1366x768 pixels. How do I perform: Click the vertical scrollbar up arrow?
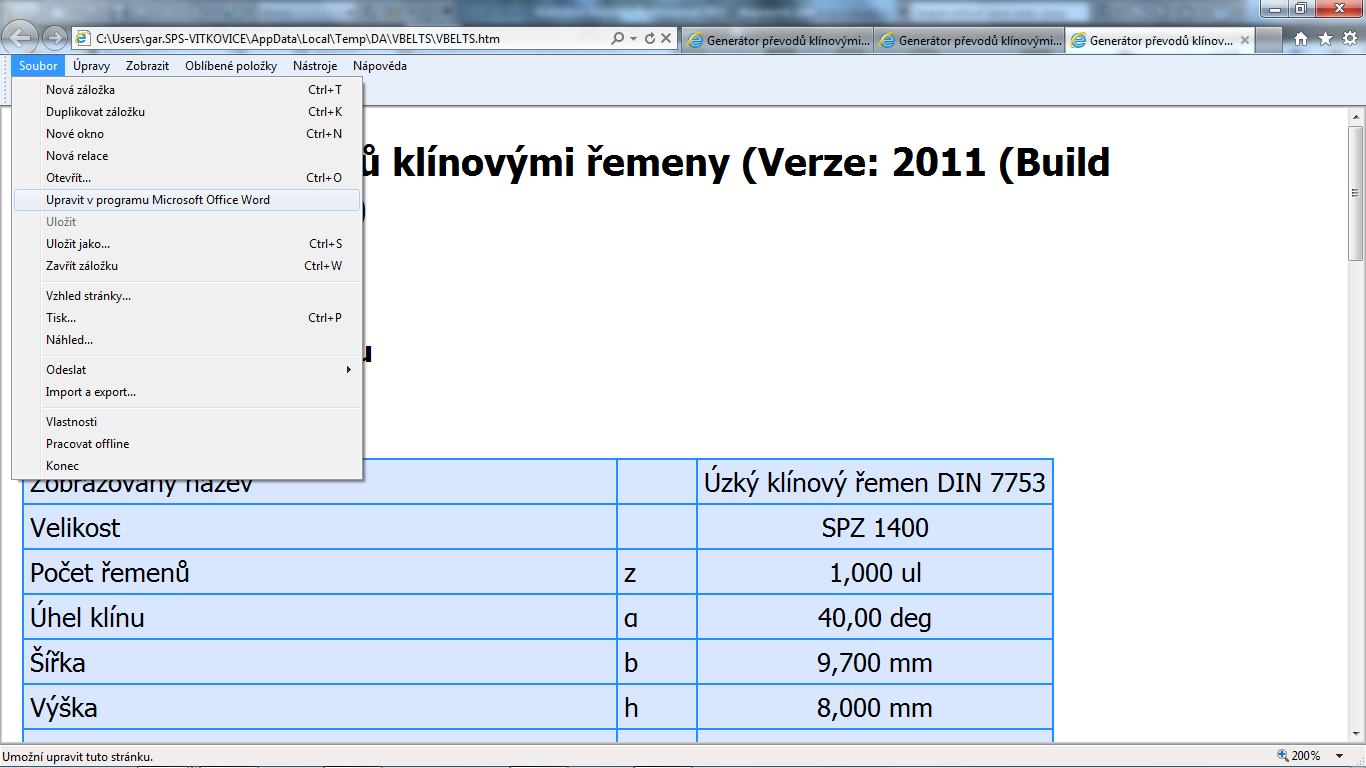click(x=1356, y=116)
